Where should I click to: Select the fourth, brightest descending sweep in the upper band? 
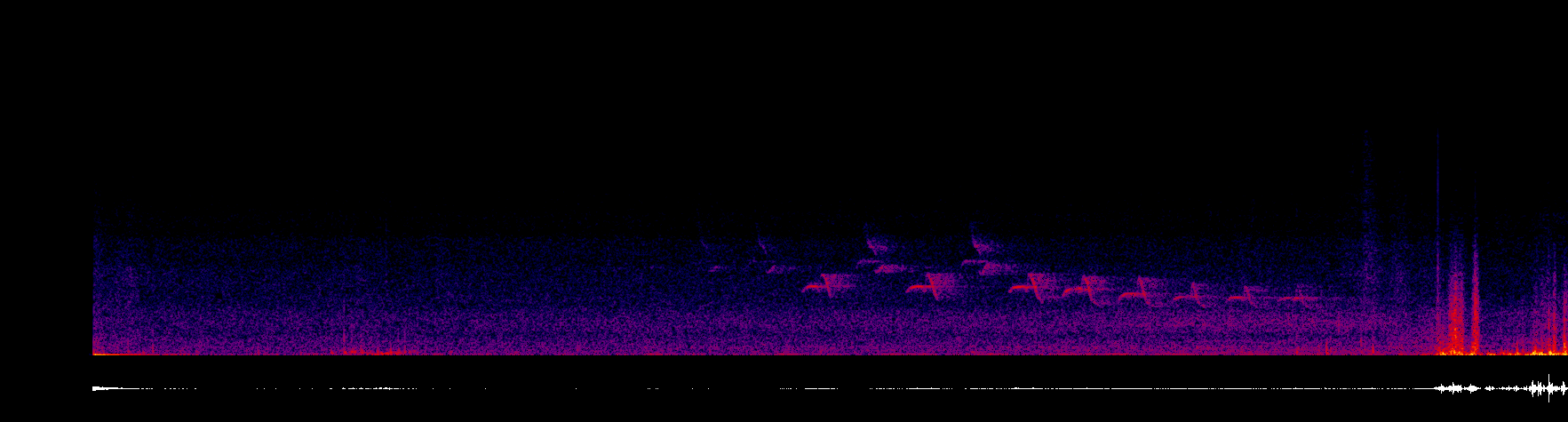984,238
